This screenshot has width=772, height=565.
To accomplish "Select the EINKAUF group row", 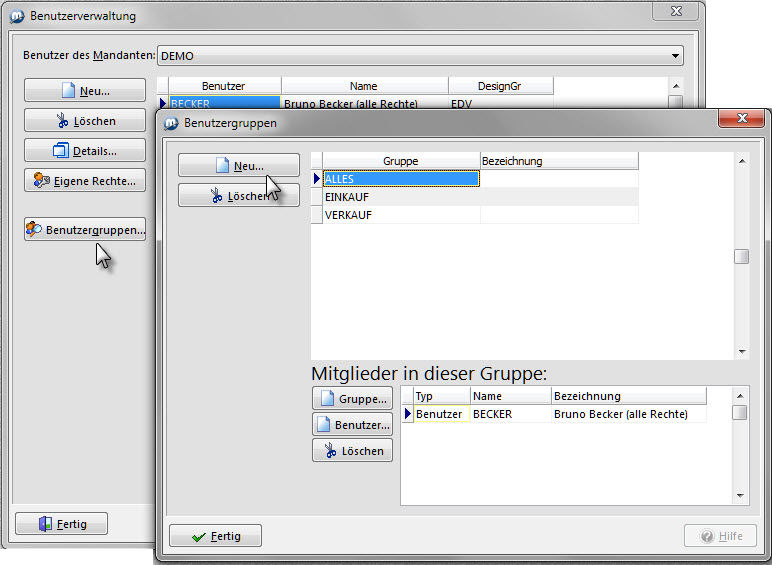I will [x=400, y=197].
